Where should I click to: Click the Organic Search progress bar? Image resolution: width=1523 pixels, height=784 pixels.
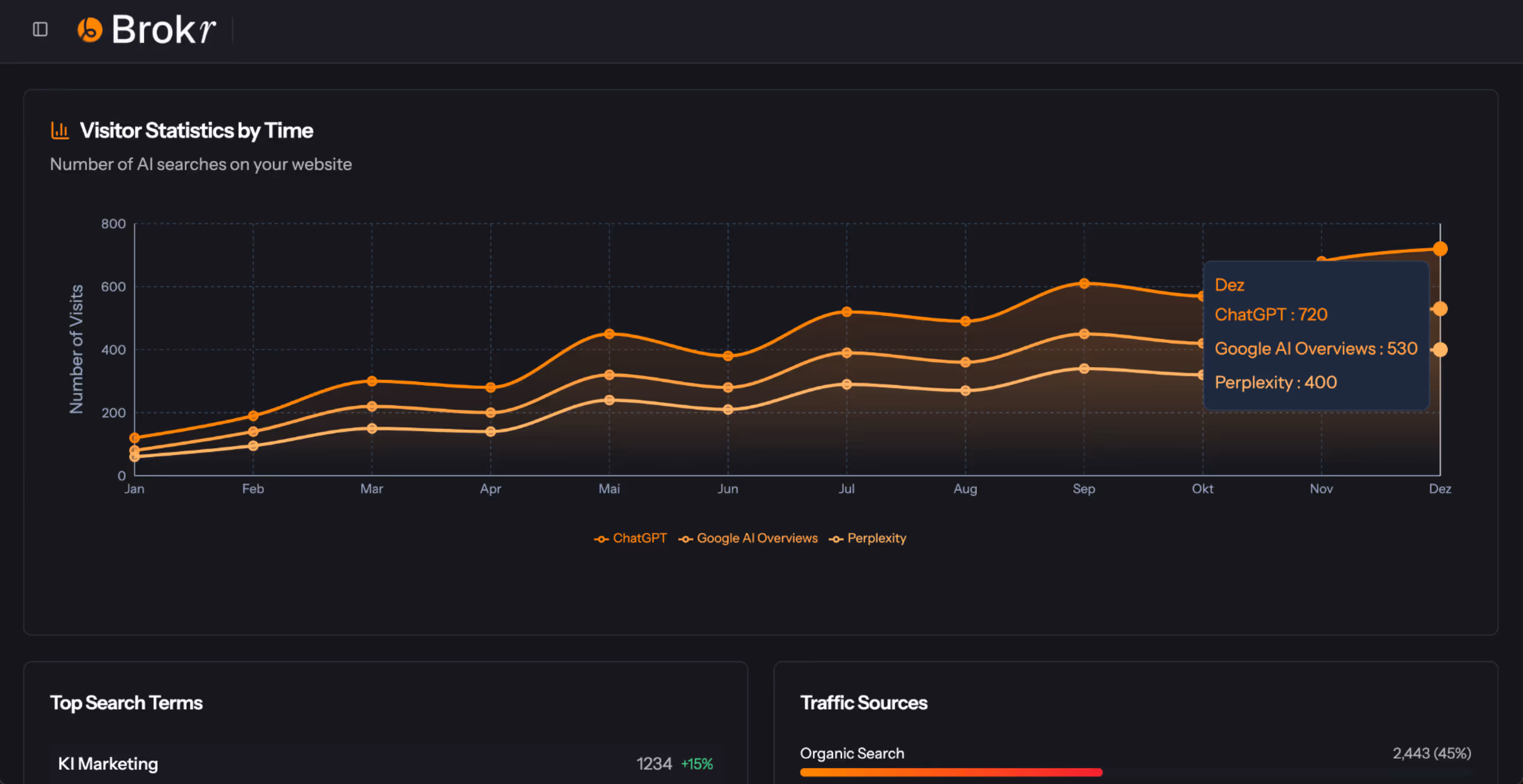[x=1136, y=772]
